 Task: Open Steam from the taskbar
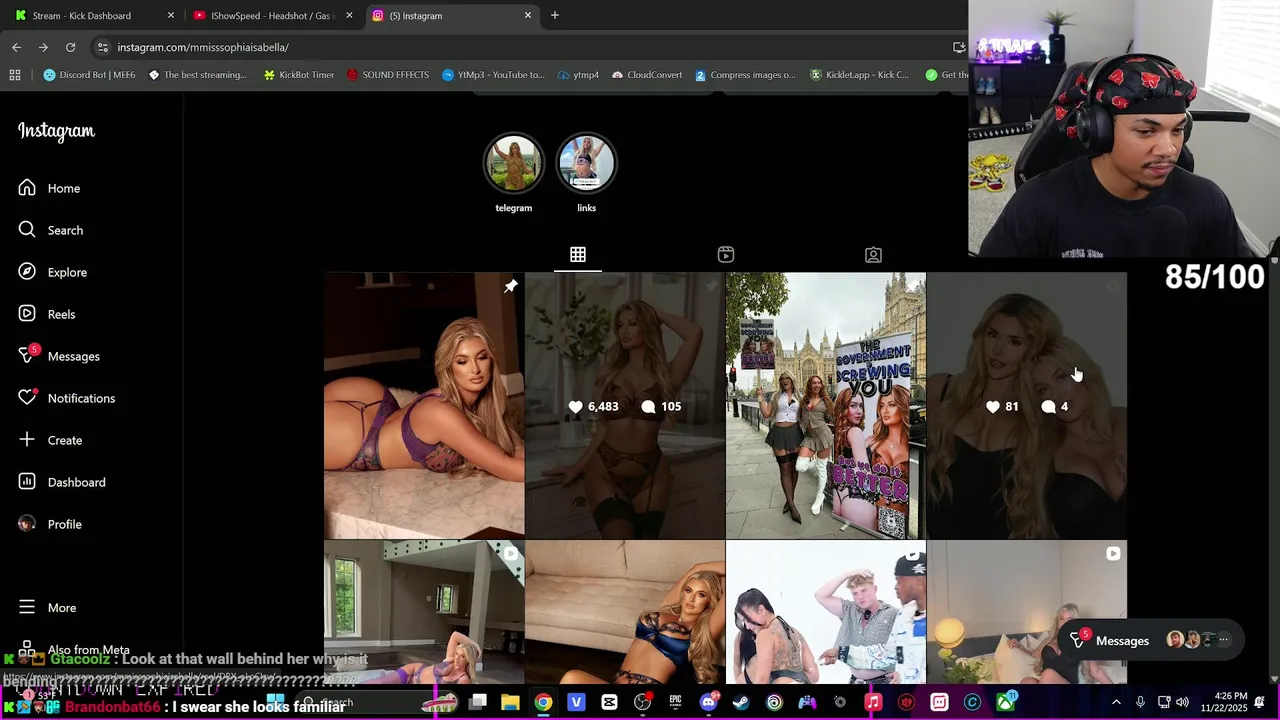coord(741,702)
